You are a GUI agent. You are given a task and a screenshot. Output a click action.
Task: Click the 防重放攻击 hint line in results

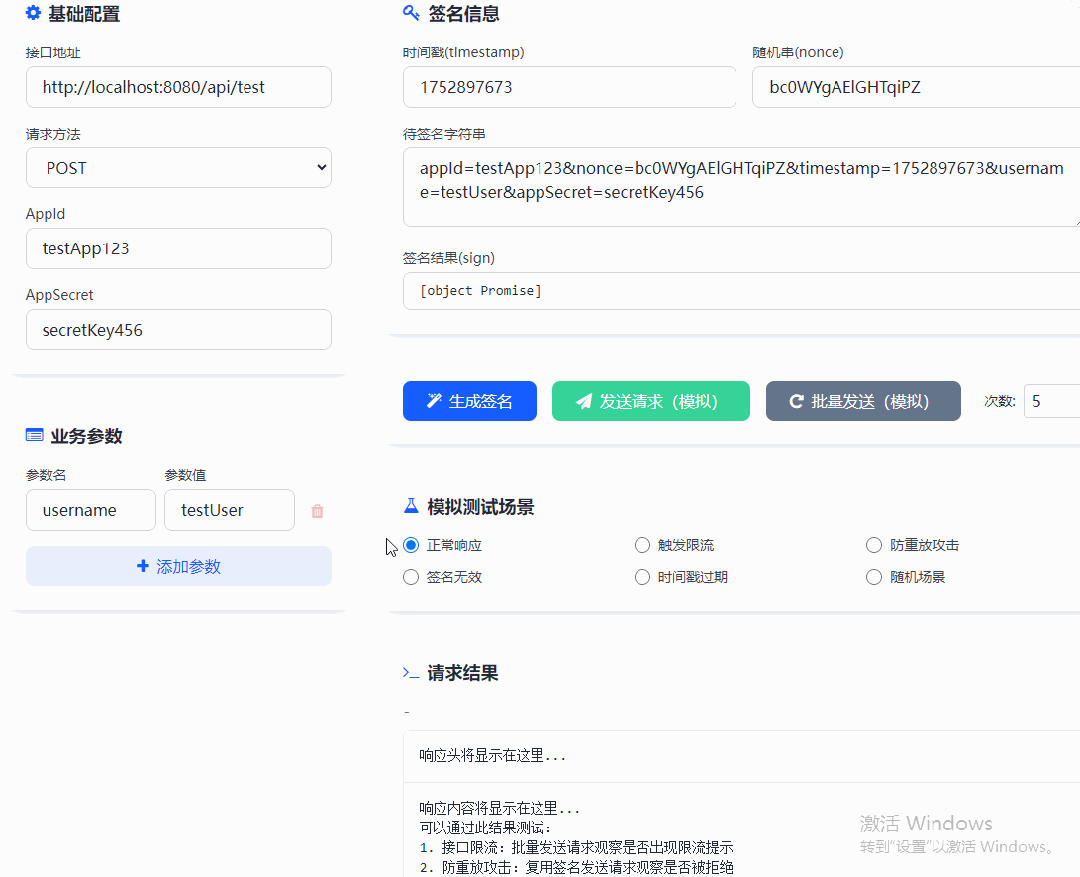pyautogui.click(x=577, y=867)
